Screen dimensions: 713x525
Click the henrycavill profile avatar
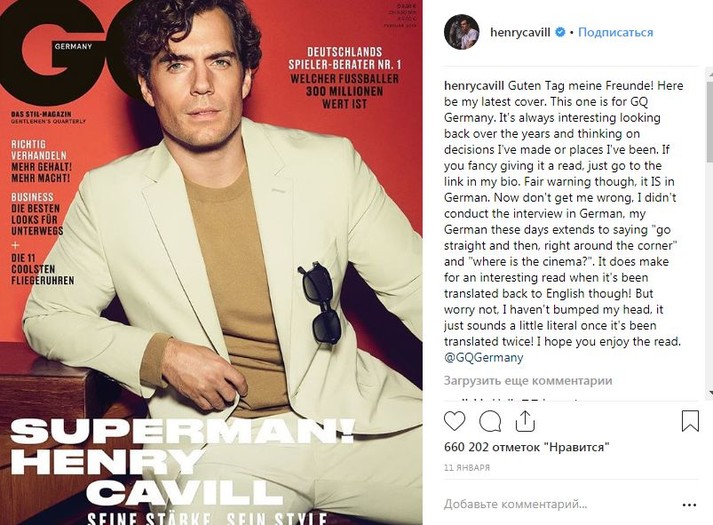point(459,32)
